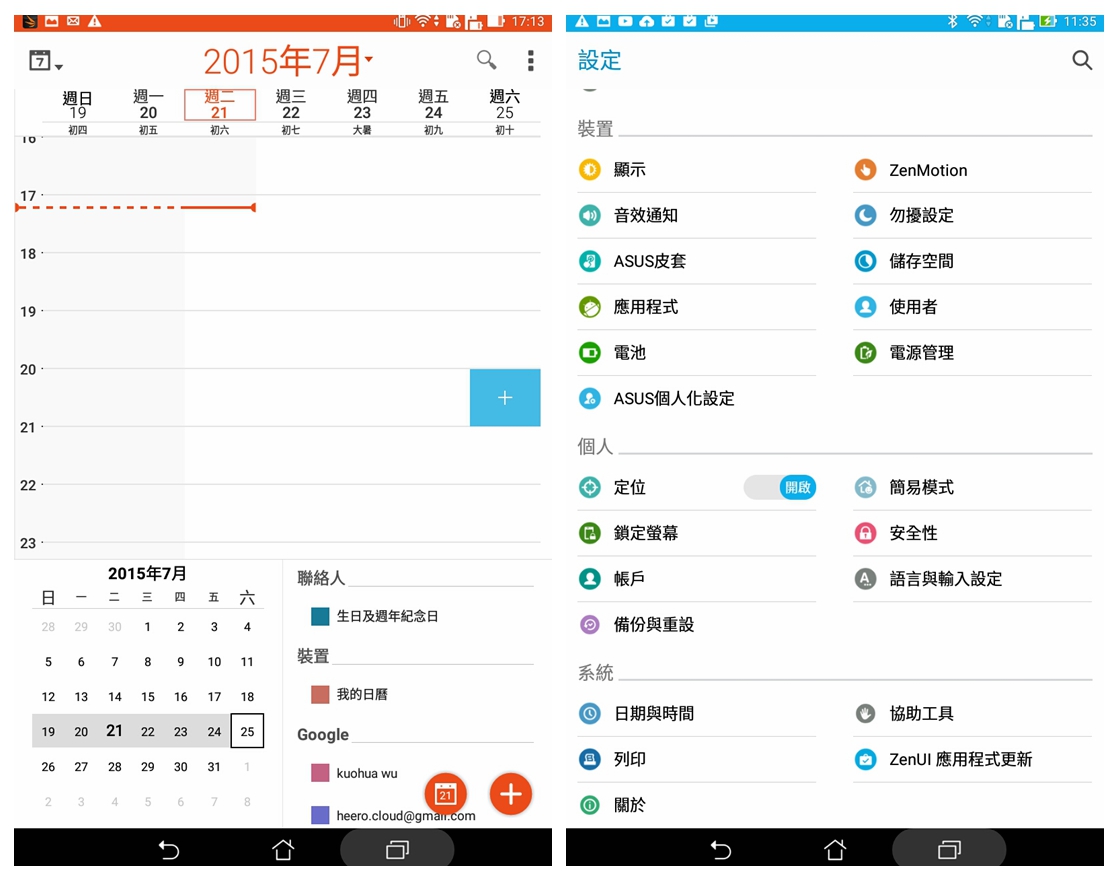Viewport: 1118px width, 880px height.
Task: Open 列印 printing settings
Action: [697, 759]
